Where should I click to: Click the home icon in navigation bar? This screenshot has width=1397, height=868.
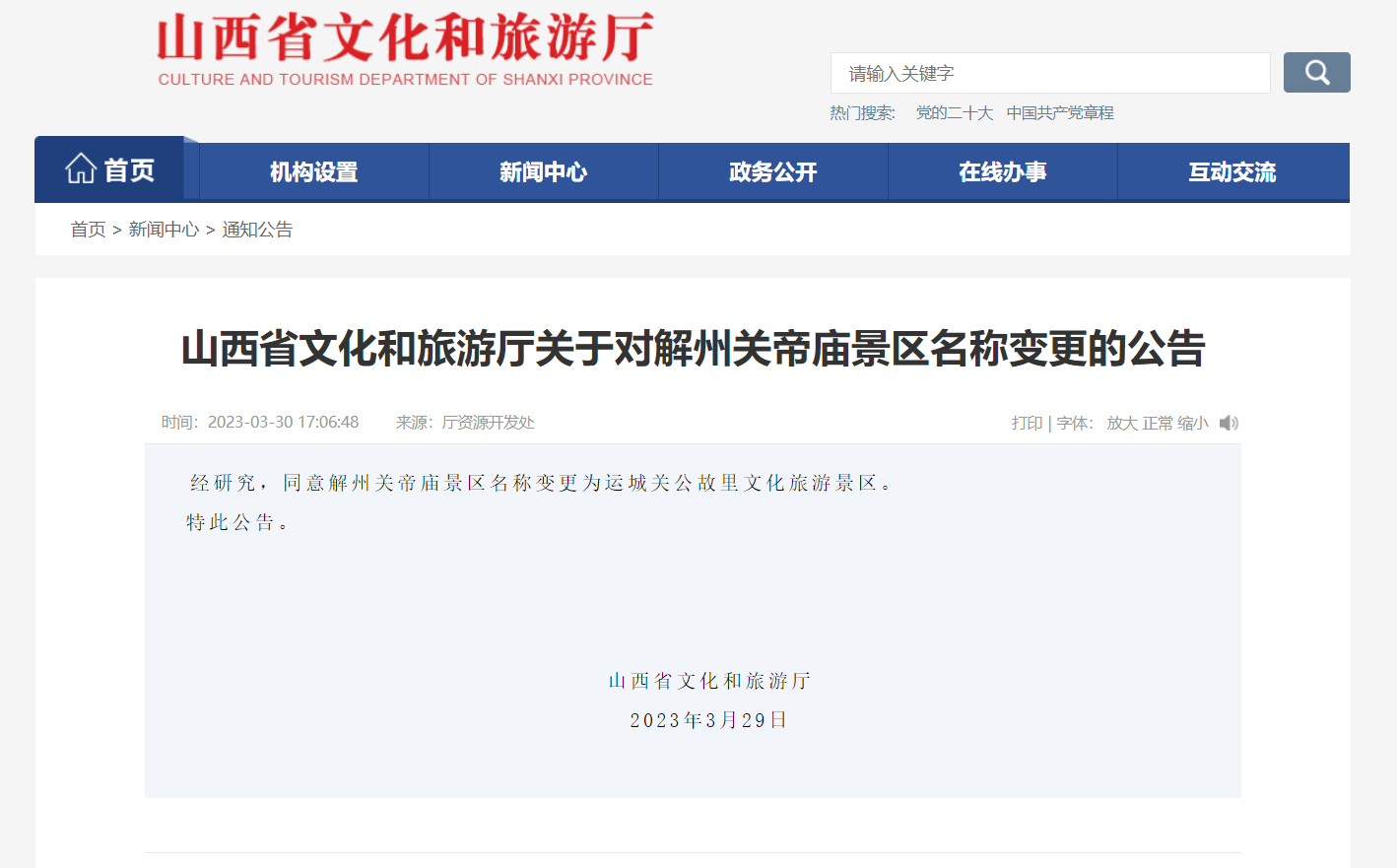[81, 169]
